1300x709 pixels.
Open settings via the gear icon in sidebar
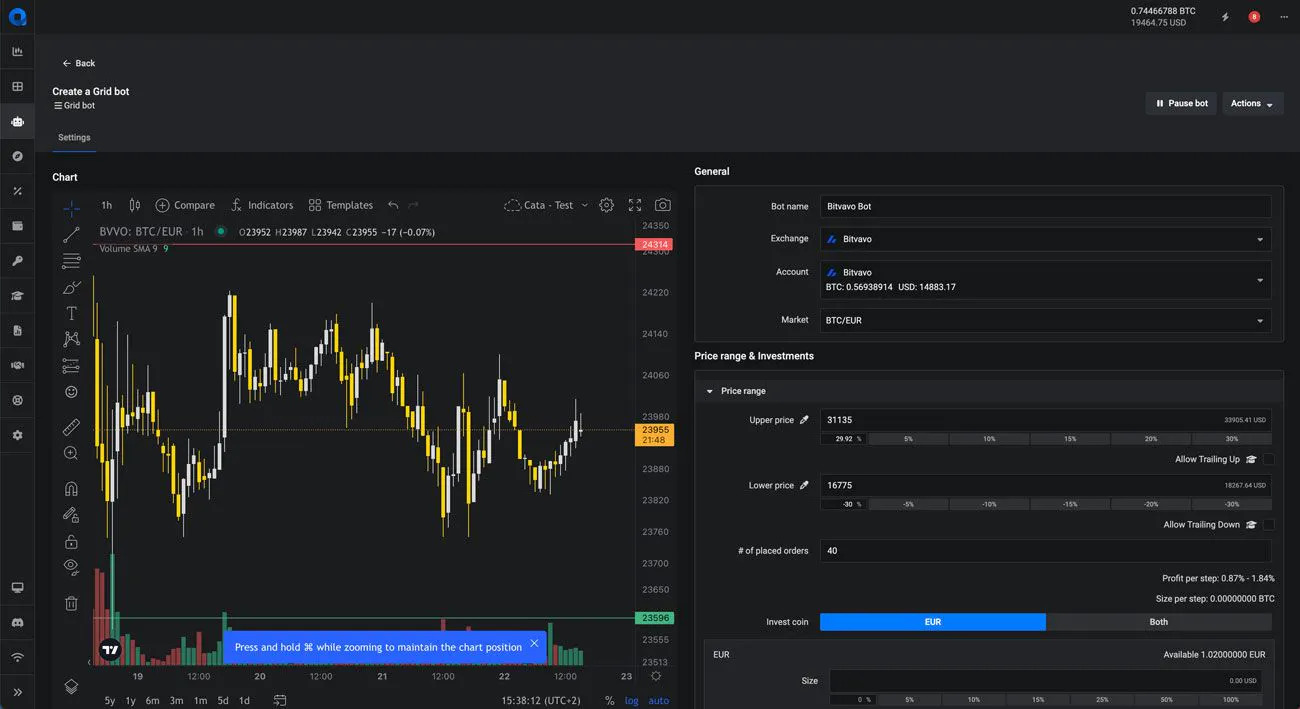[x=16, y=434]
